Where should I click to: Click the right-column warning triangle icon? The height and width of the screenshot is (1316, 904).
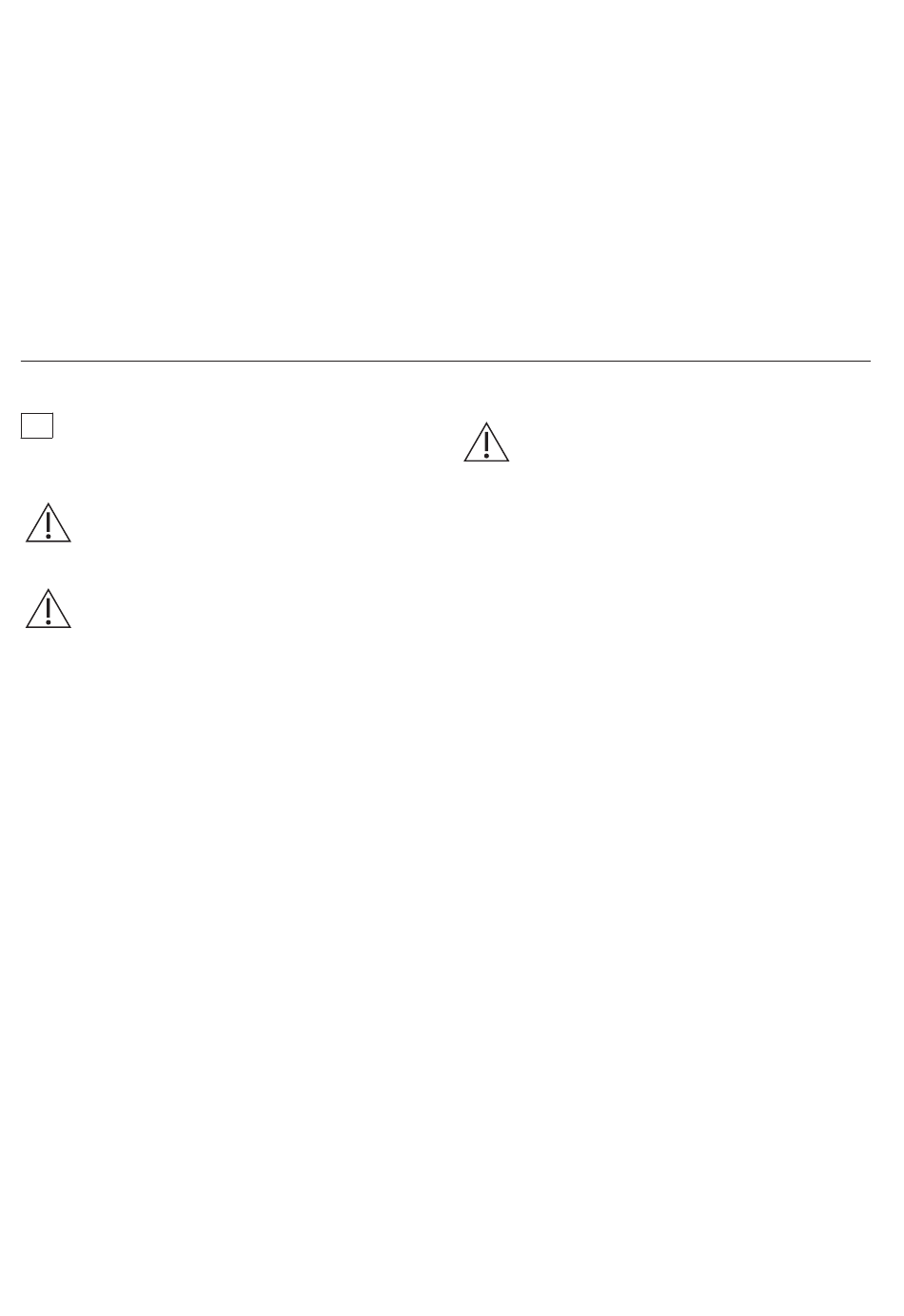tap(486, 442)
